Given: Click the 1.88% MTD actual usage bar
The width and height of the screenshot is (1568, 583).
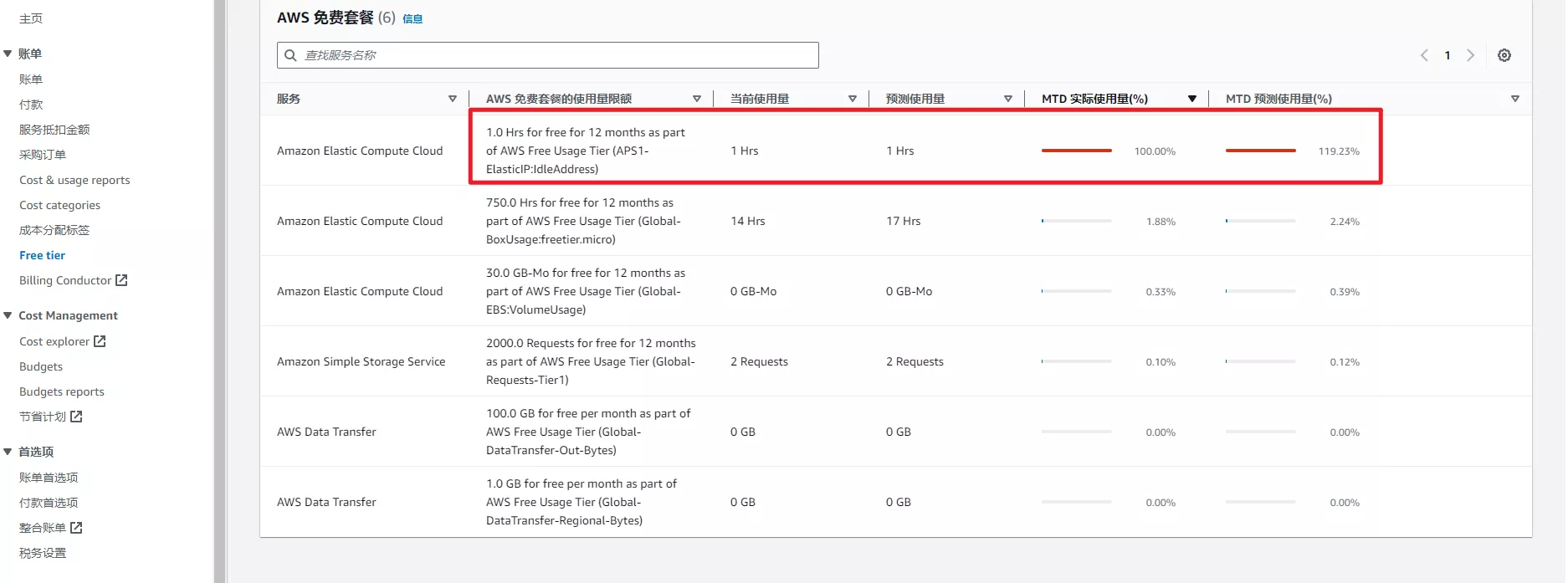Looking at the screenshot, I should (x=1077, y=221).
